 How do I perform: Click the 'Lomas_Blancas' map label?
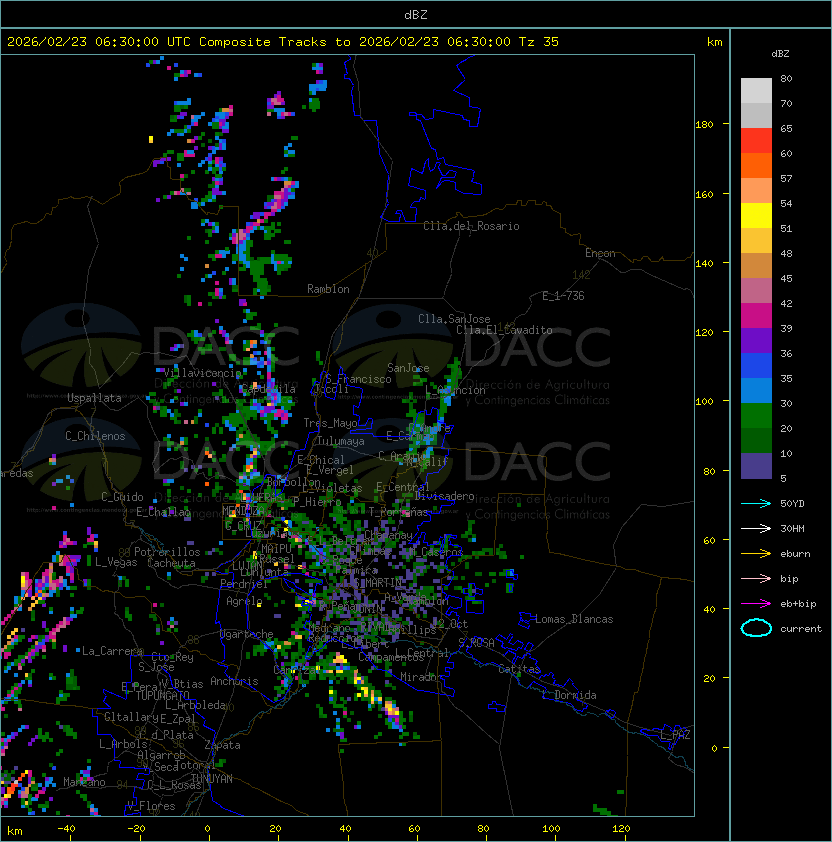click(574, 619)
